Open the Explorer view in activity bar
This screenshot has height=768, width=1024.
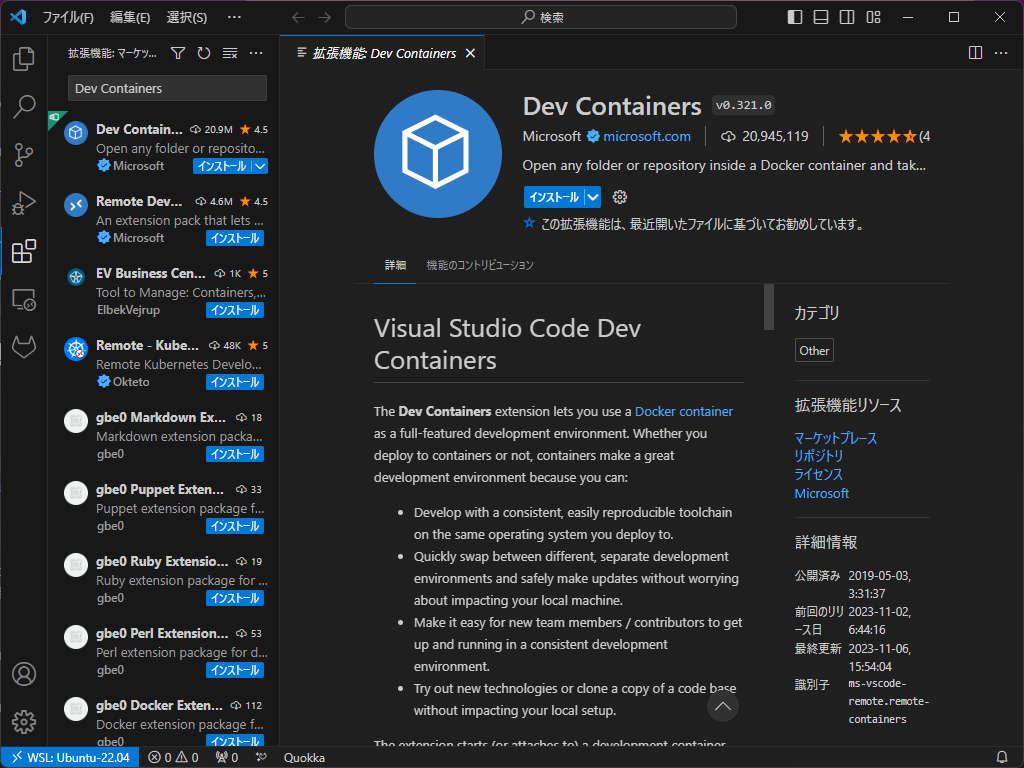point(24,59)
